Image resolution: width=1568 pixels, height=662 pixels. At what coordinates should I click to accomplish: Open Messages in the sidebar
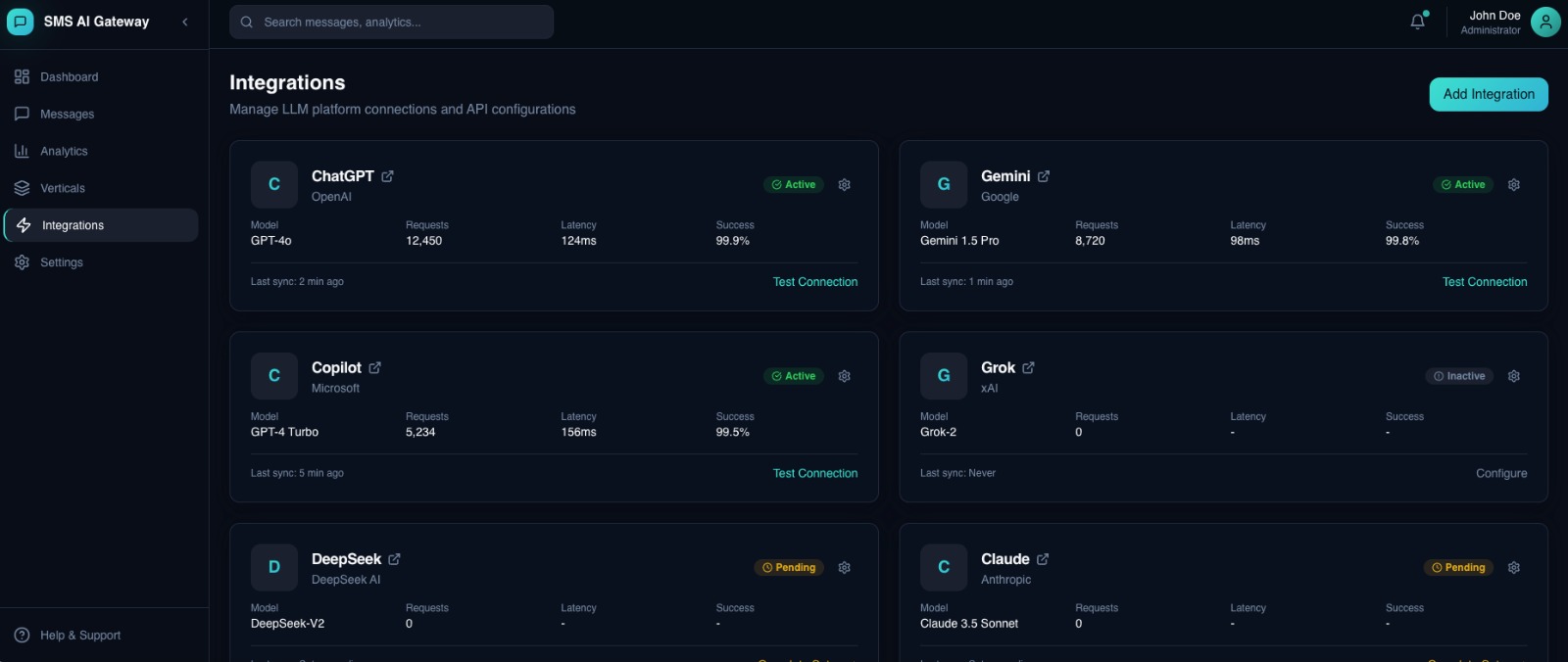[101, 114]
